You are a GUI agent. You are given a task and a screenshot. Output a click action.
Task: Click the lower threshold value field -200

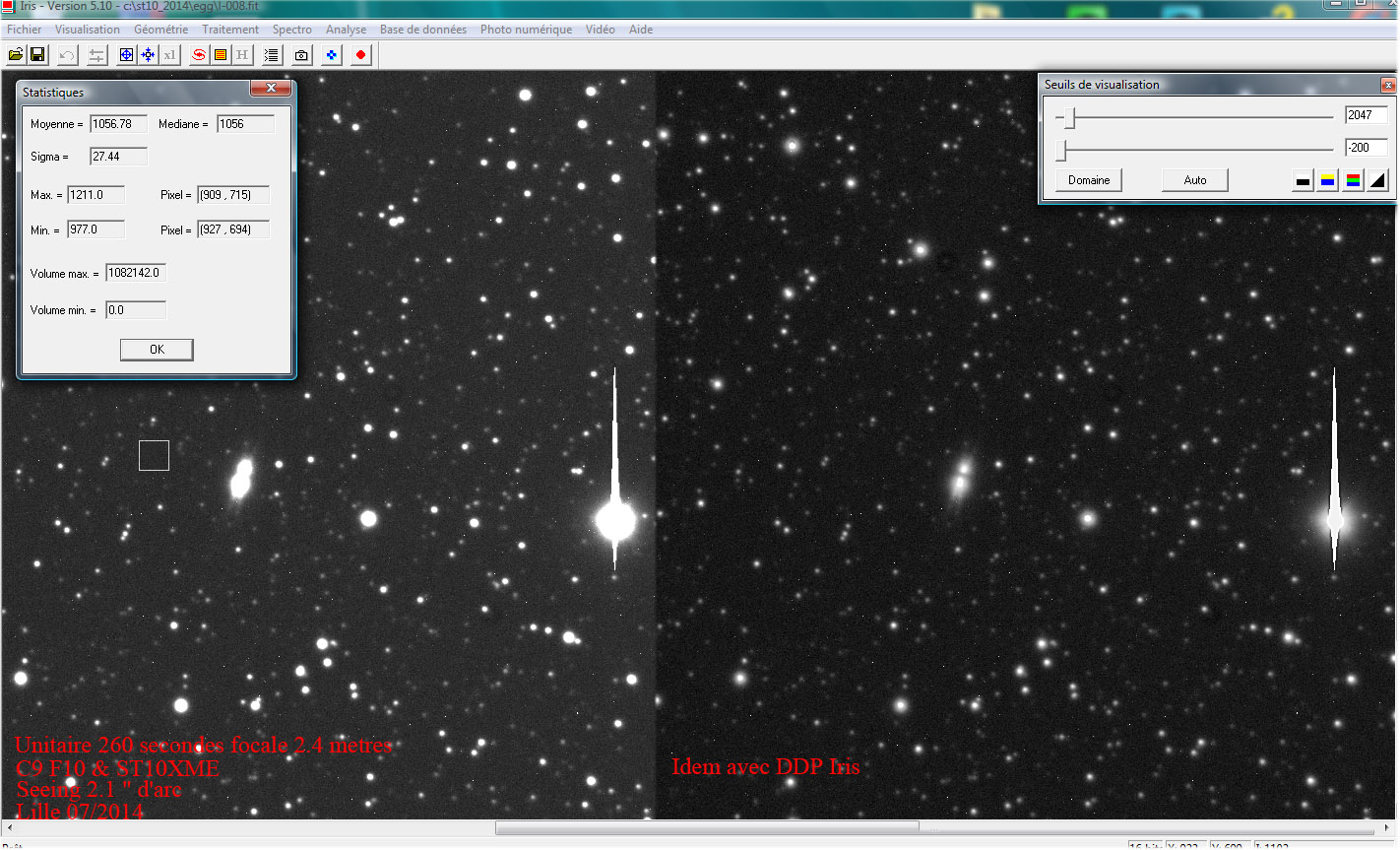1367,148
